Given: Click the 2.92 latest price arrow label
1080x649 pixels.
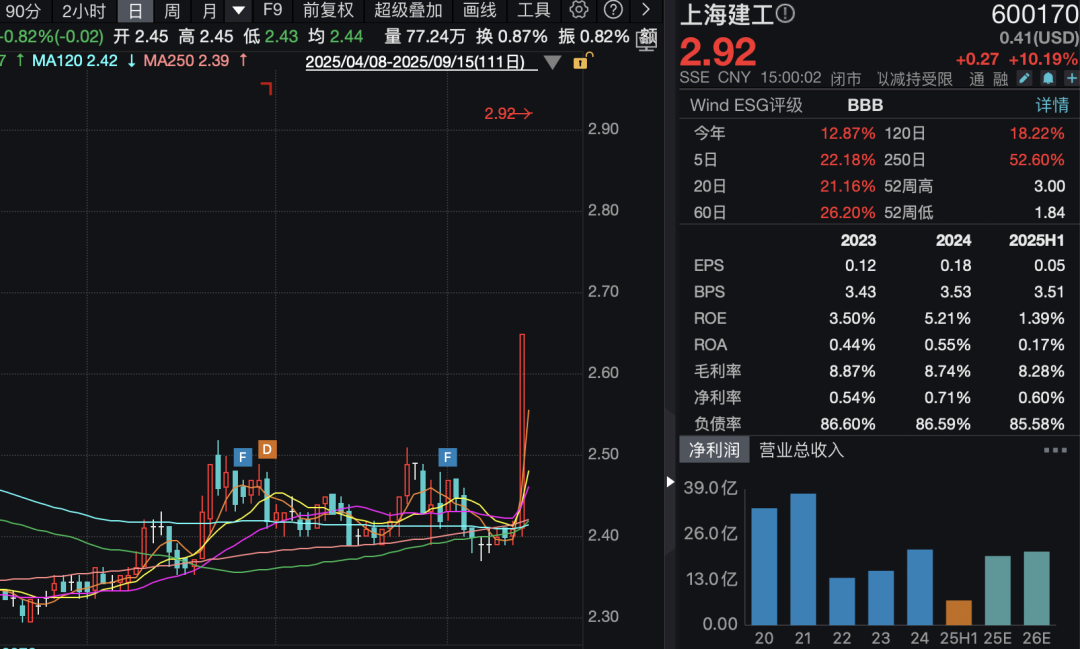Looking at the screenshot, I should tap(508, 114).
